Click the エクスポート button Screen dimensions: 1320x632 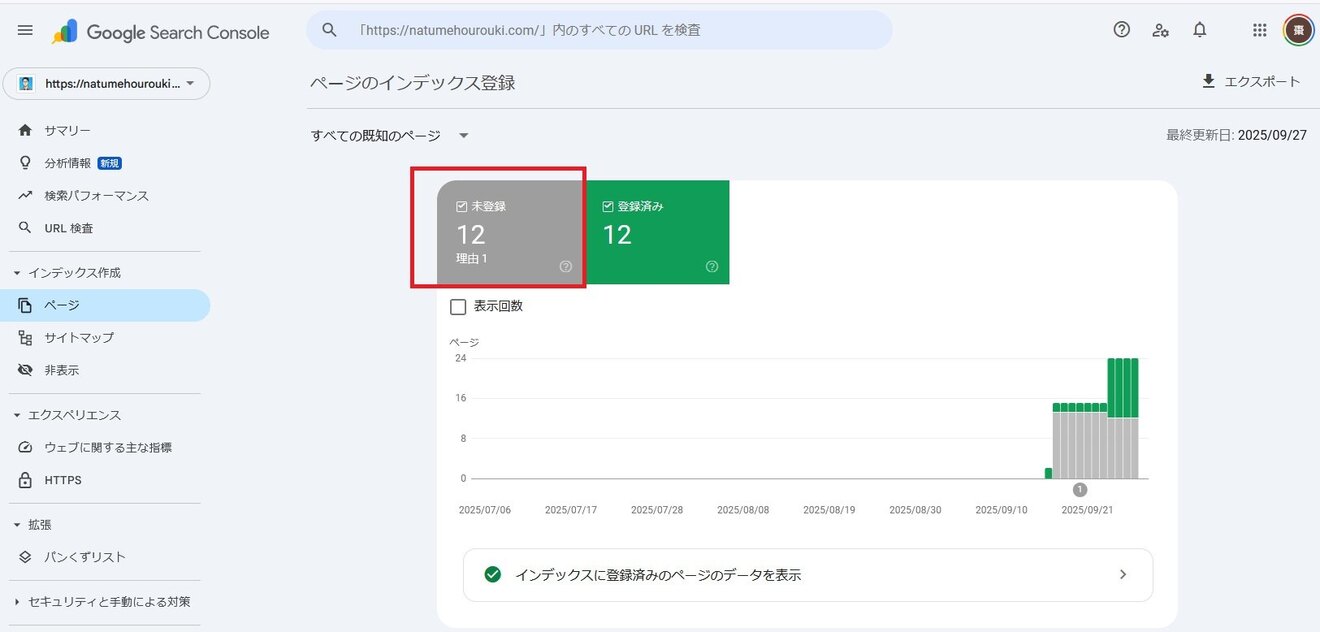tap(1251, 81)
